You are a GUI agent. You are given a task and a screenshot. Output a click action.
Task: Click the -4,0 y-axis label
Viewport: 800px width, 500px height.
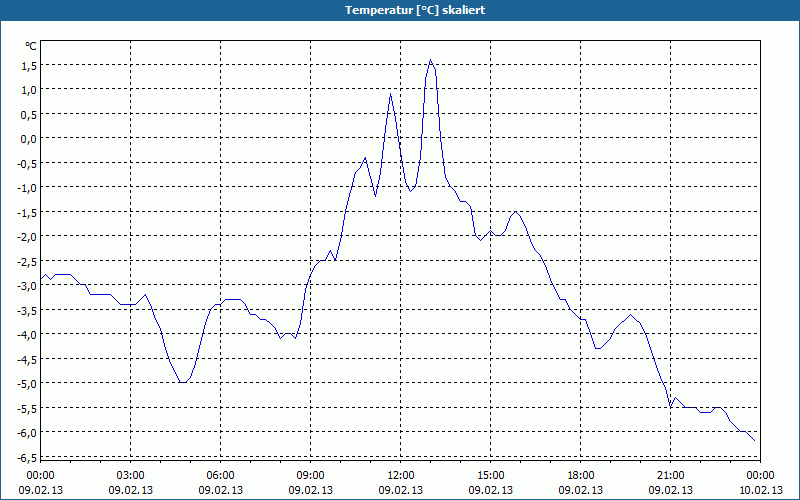(x=27, y=335)
